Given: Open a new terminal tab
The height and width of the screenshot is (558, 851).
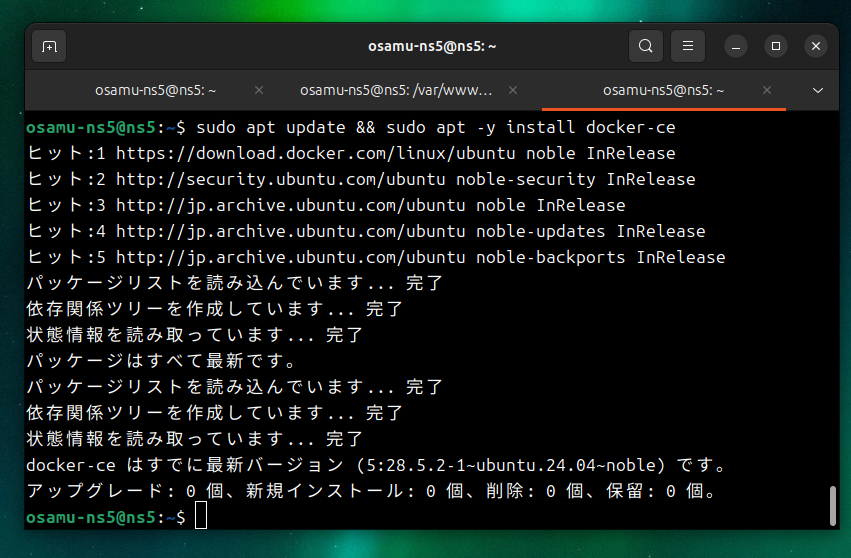Looking at the screenshot, I should (x=49, y=46).
